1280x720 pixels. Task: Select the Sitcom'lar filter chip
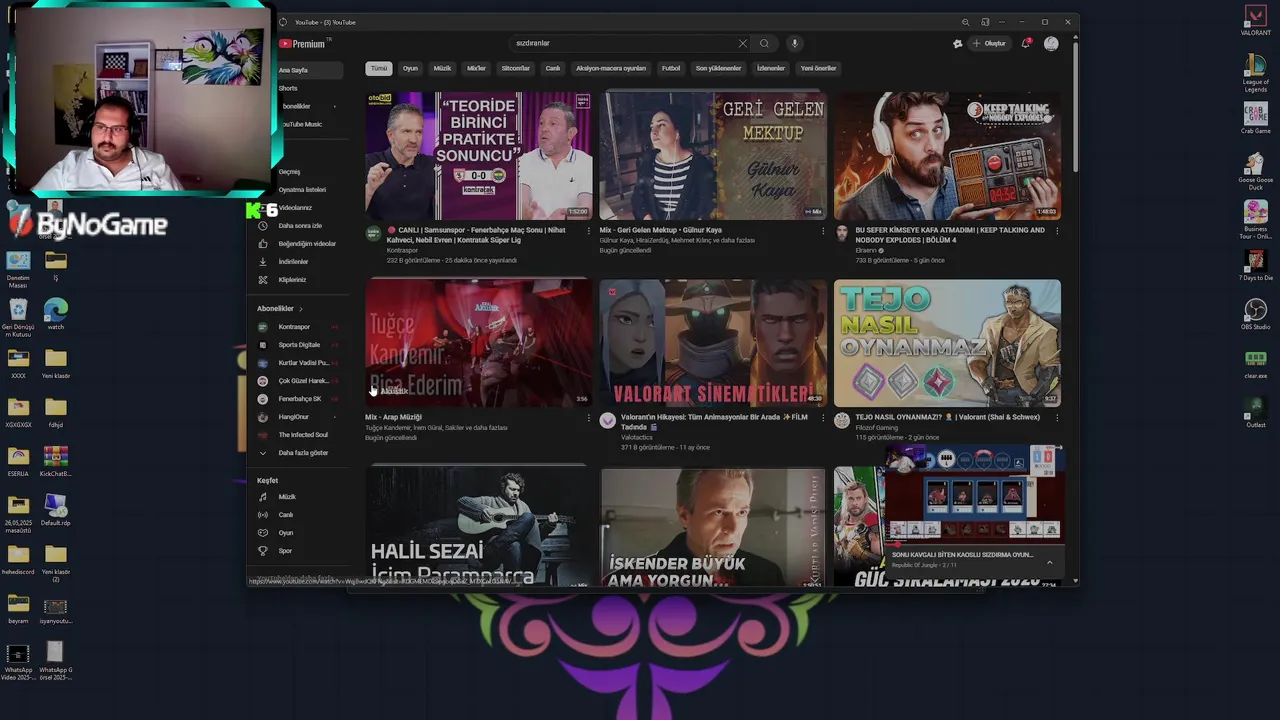pos(515,69)
